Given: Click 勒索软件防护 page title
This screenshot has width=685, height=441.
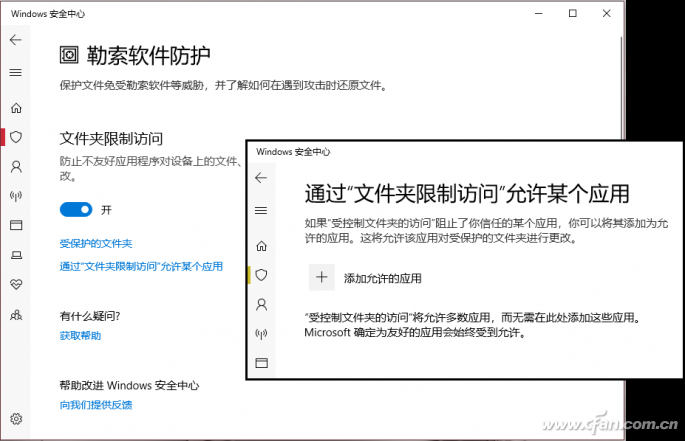Looking at the screenshot, I should coord(149,56).
